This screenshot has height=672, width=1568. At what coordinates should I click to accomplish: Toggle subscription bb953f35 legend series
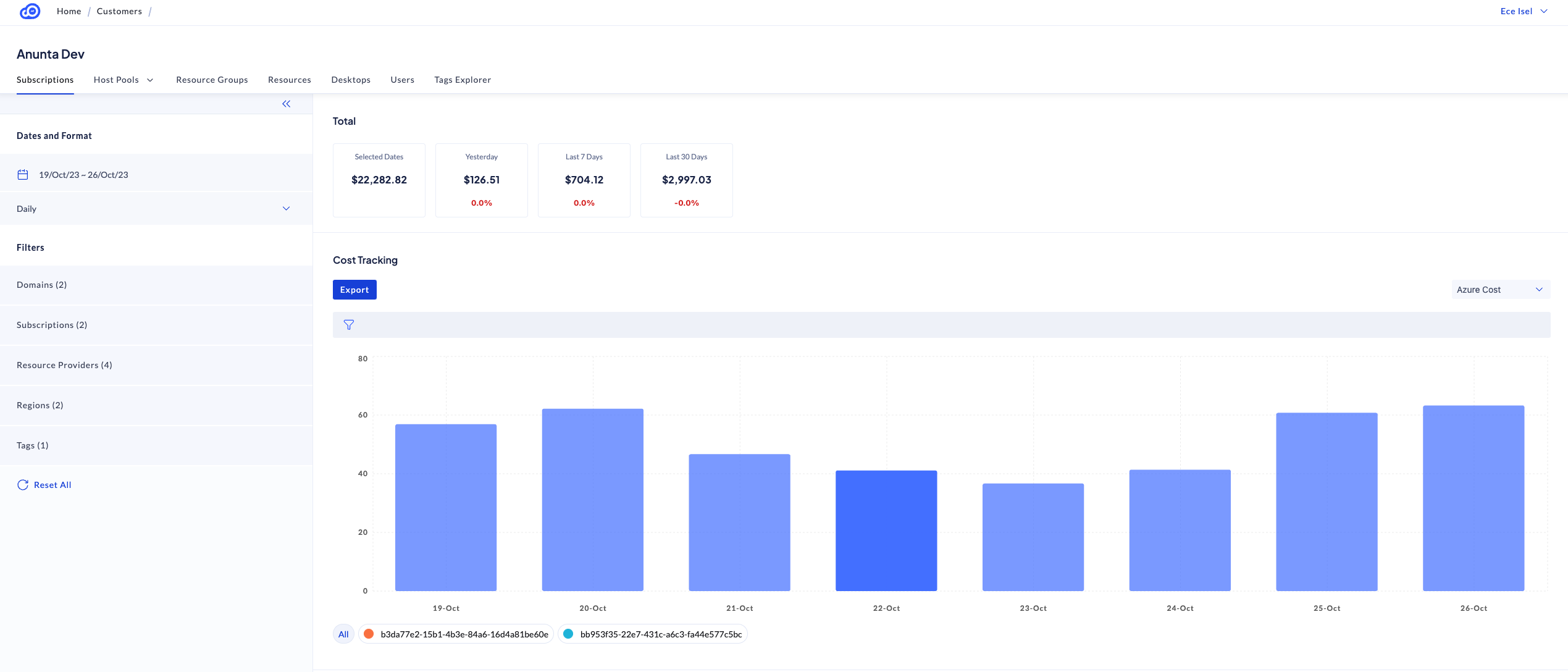point(661,634)
